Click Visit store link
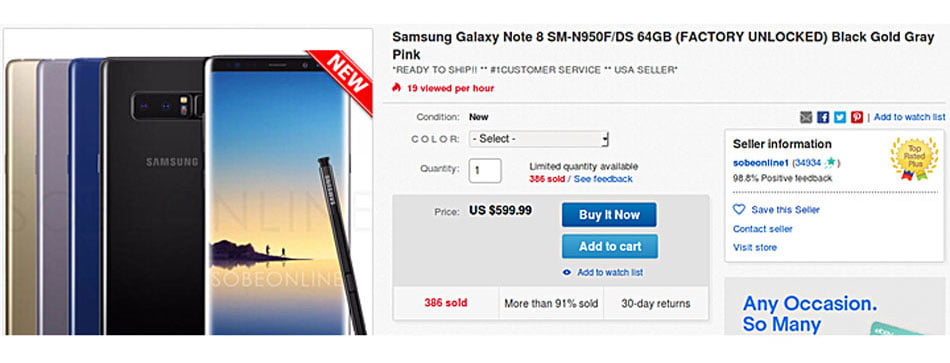This screenshot has width=950, height=363. [x=754, y=247]
